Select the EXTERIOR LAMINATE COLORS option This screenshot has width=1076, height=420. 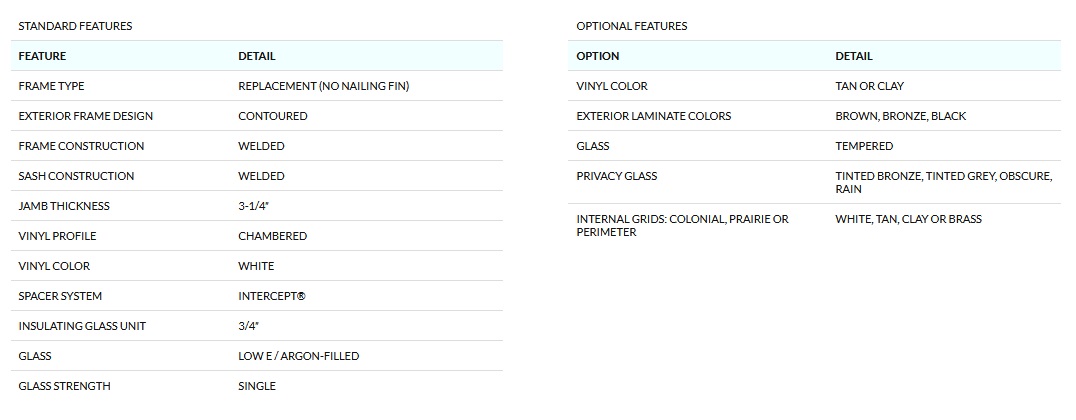click(653, 116)
